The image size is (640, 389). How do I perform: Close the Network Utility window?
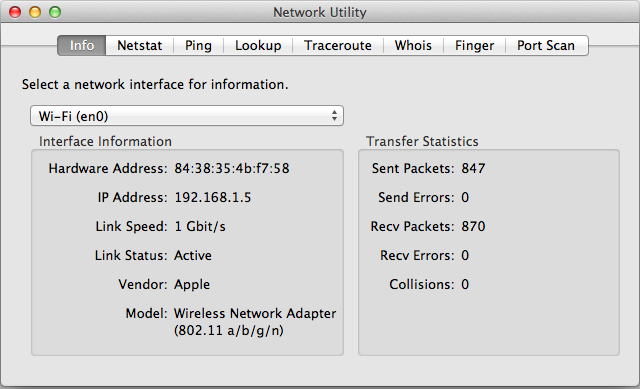tap(15, 12)
